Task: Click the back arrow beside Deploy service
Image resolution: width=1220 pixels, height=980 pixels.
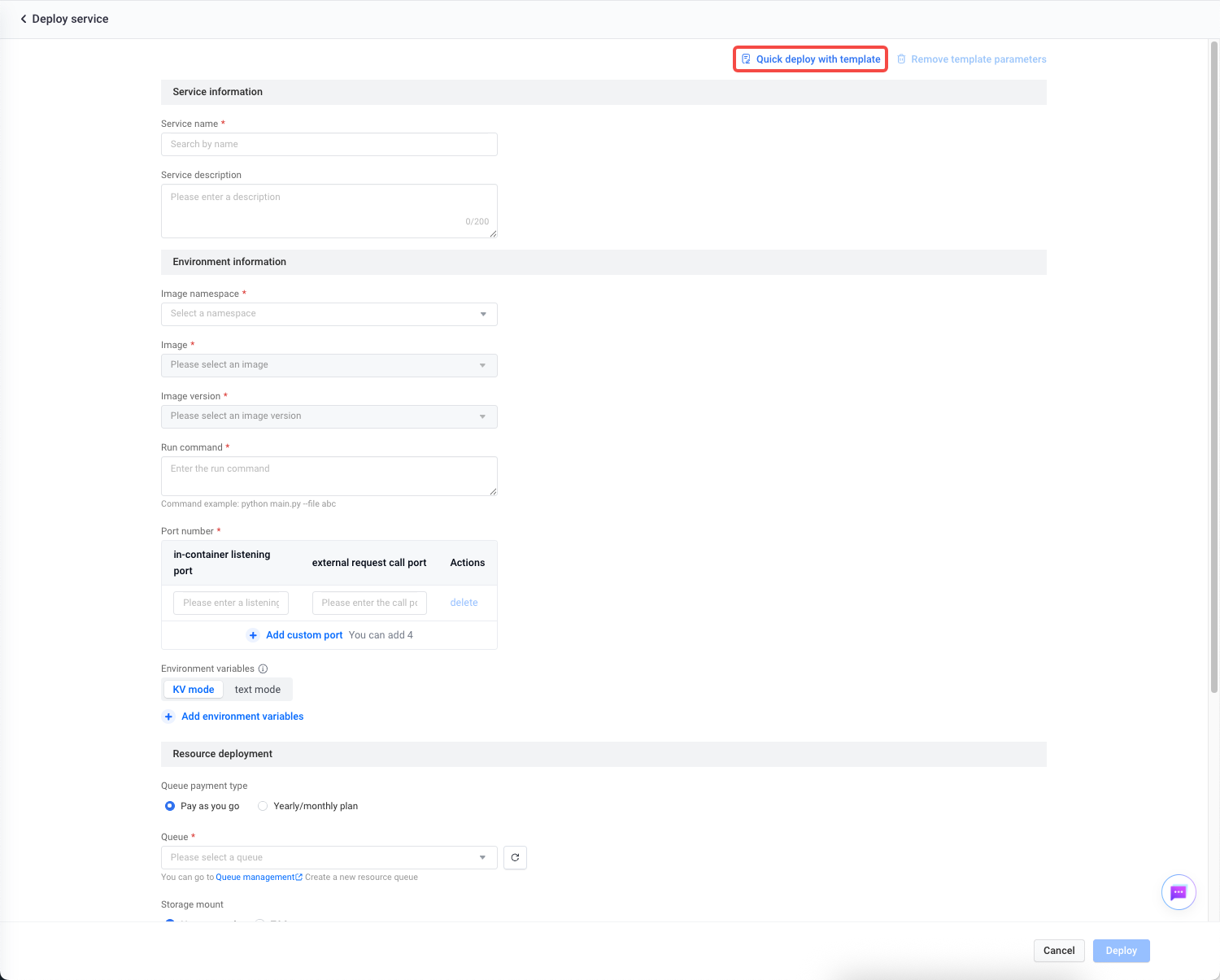Action: tap(24, 19)
